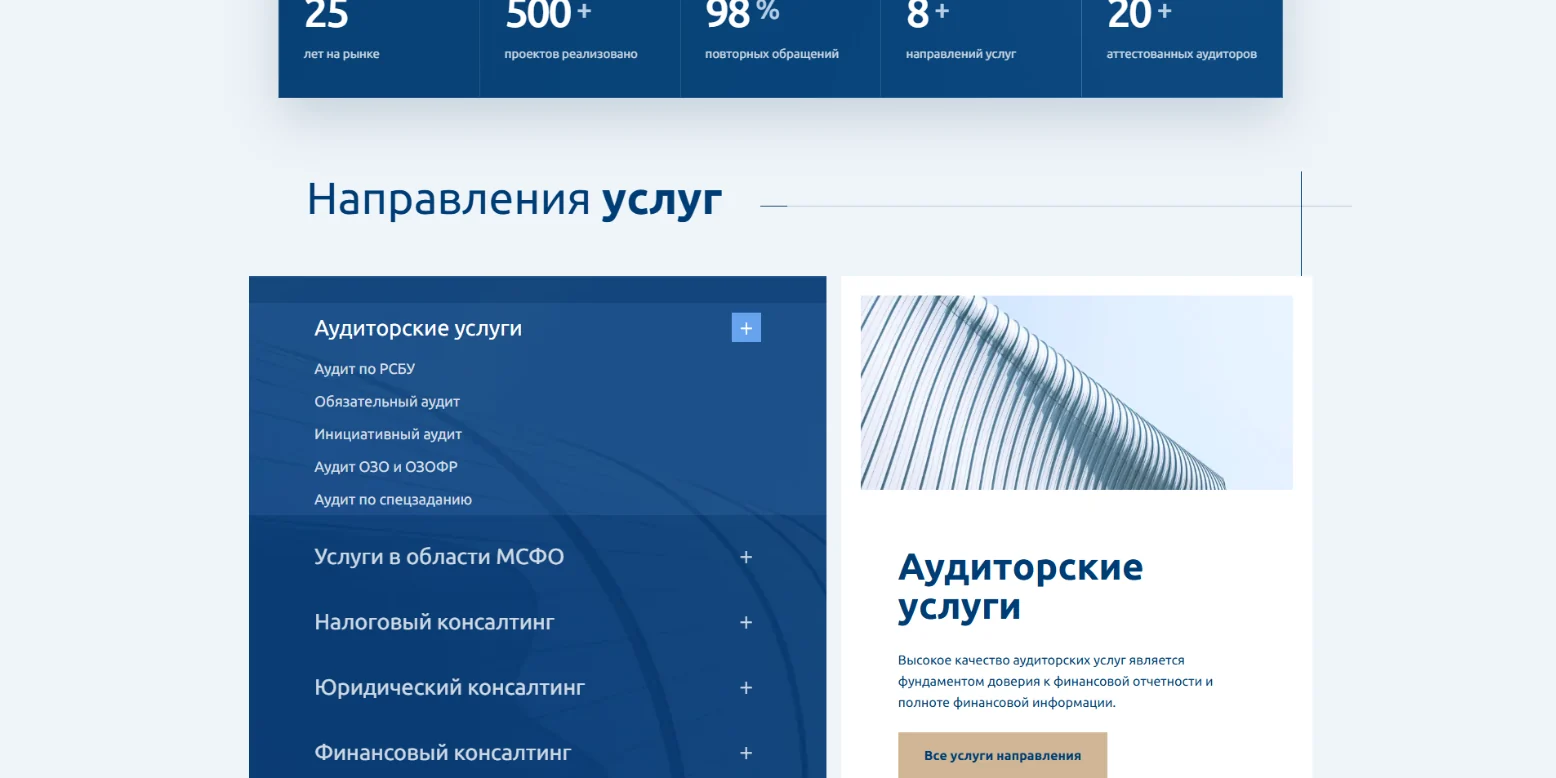The height and width of the screenshot is (778, 1556).
Task: Select the Финансовый консалтинг heading
Action: coord(443,753)
